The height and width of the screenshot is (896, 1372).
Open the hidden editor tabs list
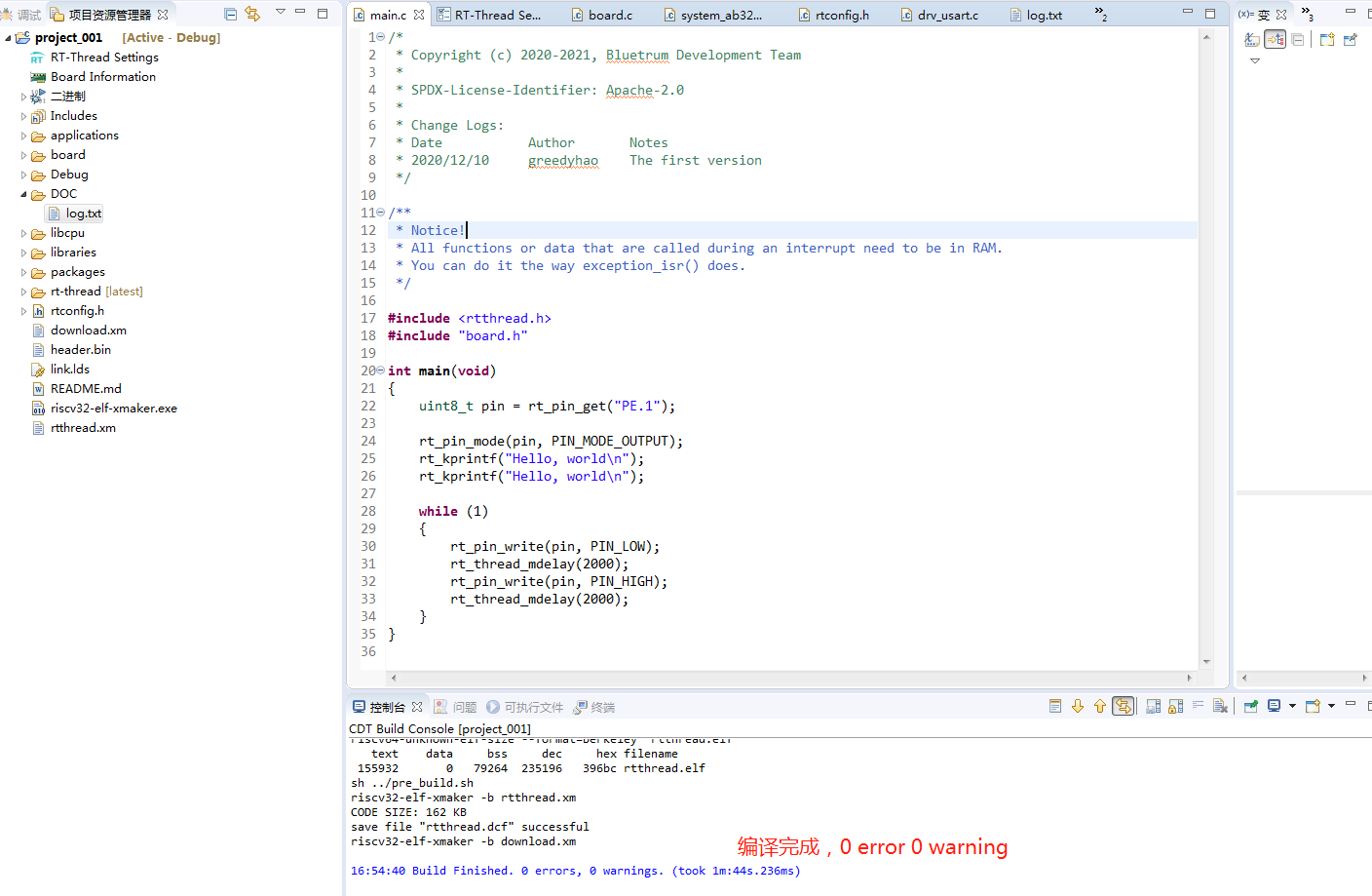[1100, 14]
